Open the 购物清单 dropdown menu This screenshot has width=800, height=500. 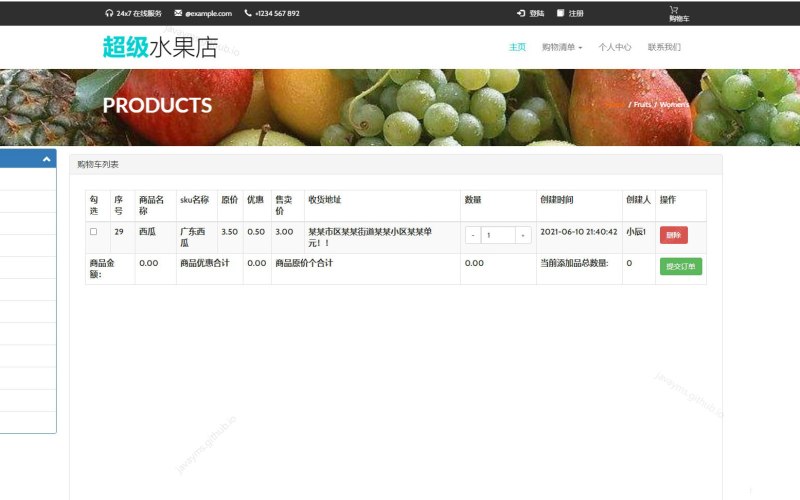click(562, 47)
